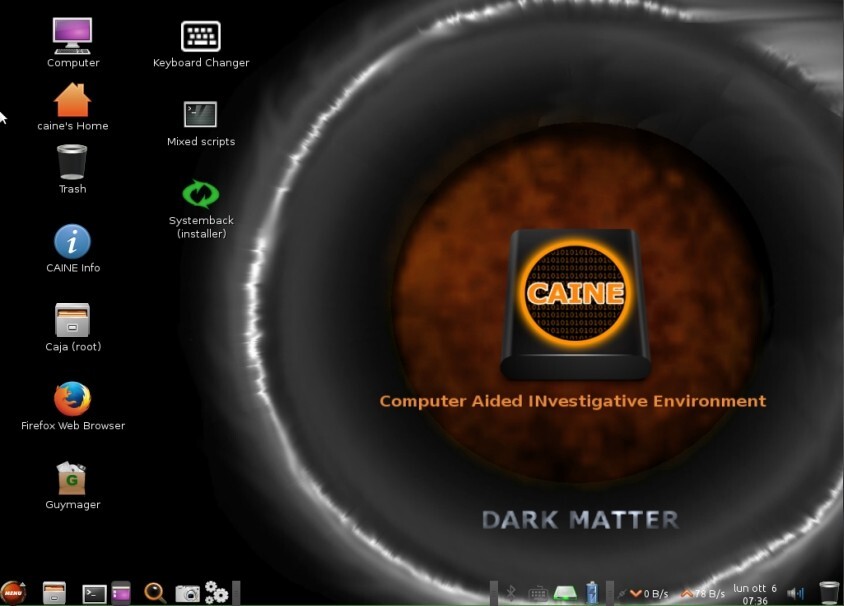This screenshot has width=844, height=606.
Task: Launch a terminal from the taskbar
Action: (x=93, y=591)
